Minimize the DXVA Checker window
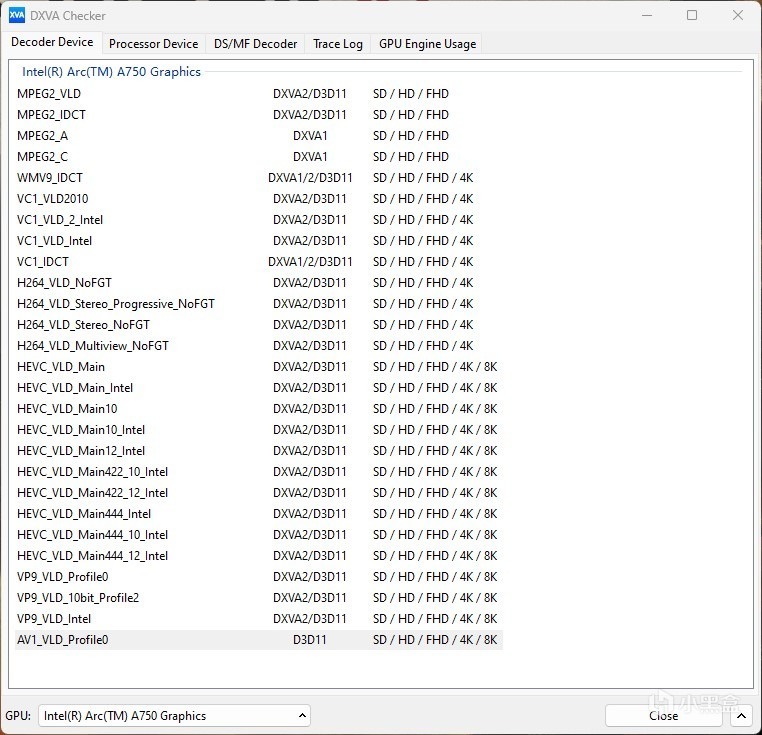Viewport: 762px width, 735px height. coord(647,16)
